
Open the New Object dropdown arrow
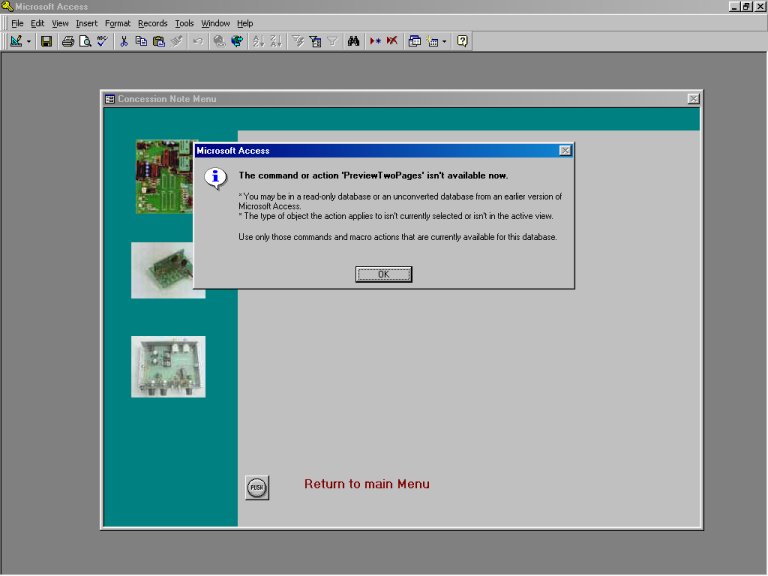[x=444, y=41]
